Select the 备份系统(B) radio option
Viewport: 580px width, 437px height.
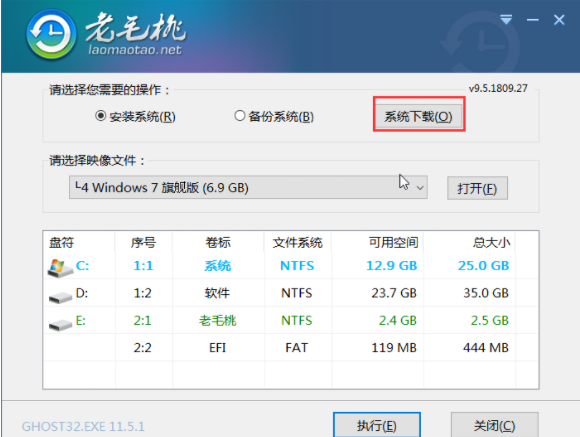(274, 117)
